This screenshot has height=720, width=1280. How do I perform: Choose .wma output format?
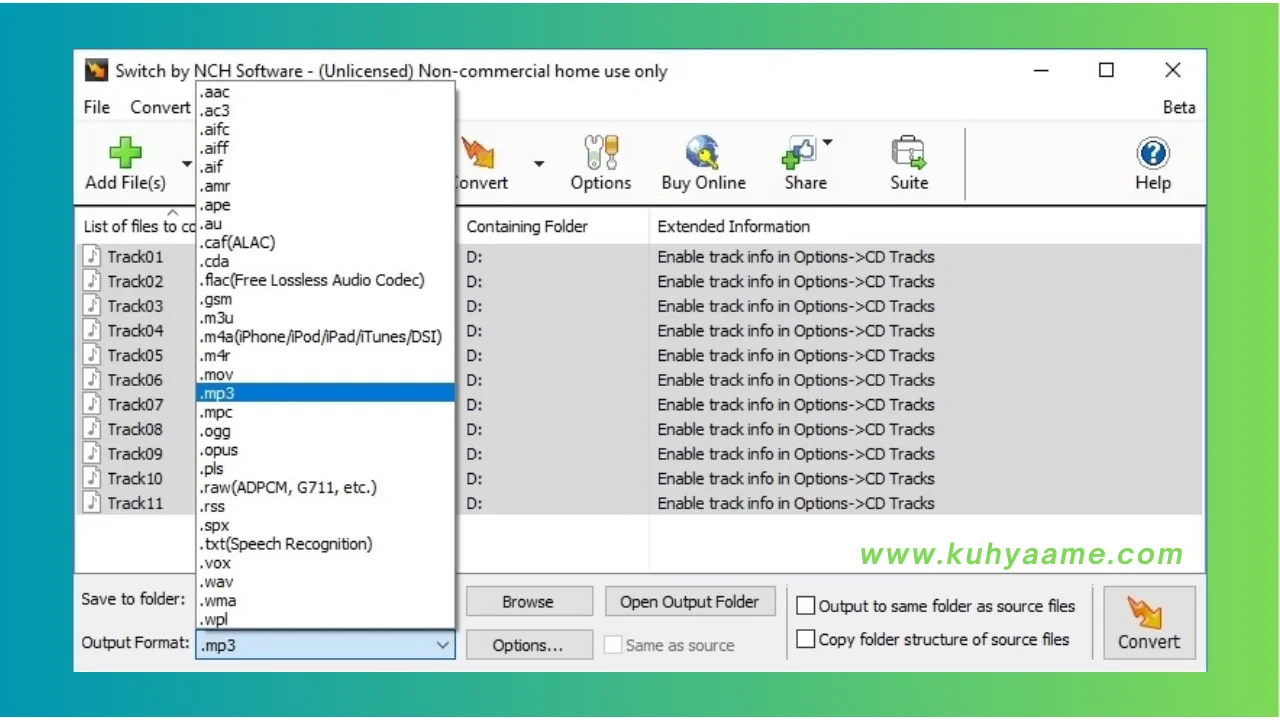pos(326,600)
